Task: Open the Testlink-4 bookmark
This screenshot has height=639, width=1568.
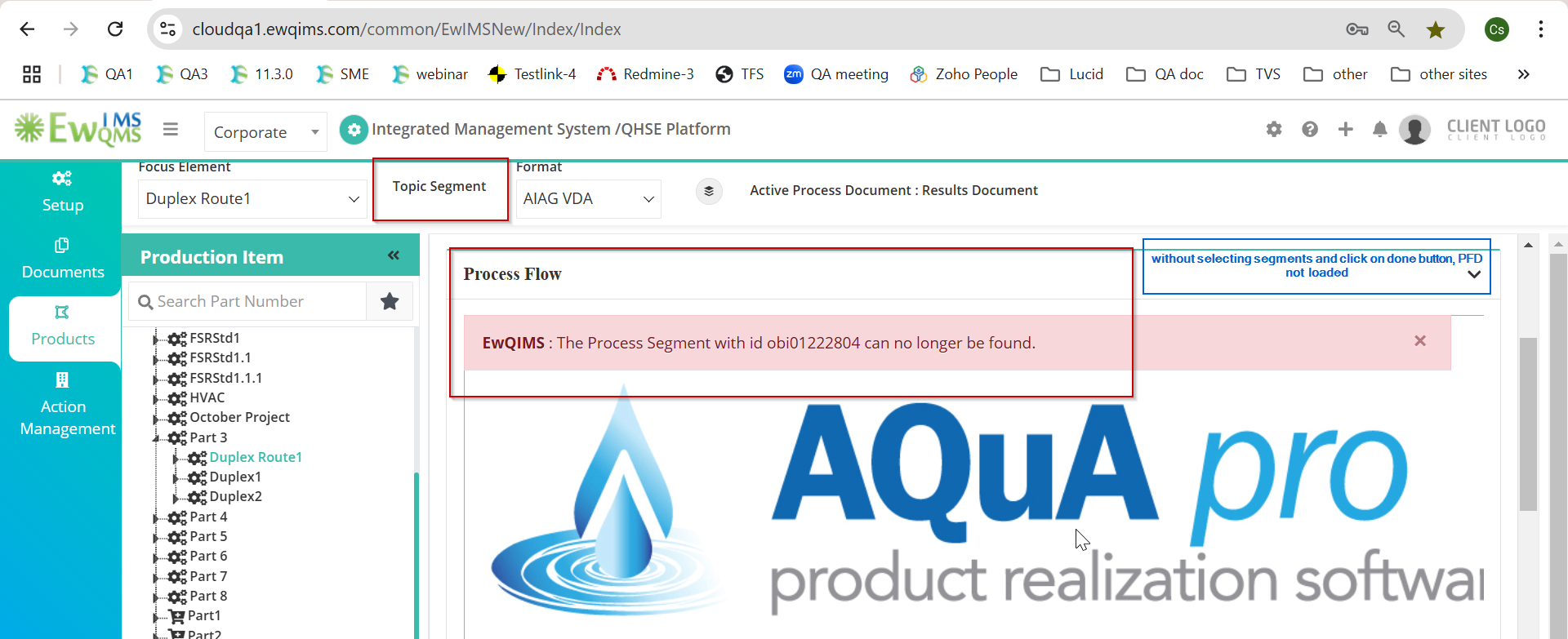Action: tap(532, 74)
